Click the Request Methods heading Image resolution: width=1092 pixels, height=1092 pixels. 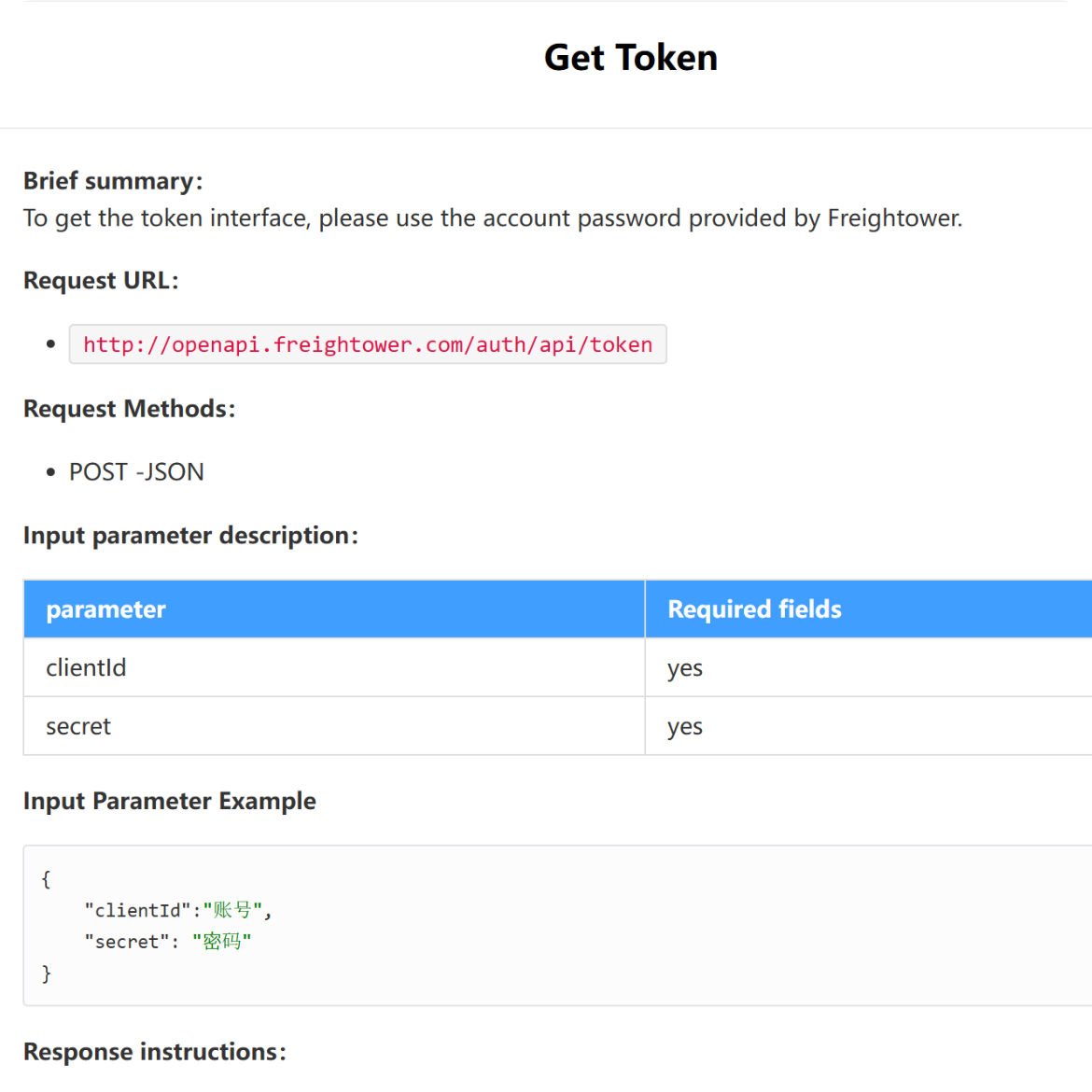click(x=129, y=409)
